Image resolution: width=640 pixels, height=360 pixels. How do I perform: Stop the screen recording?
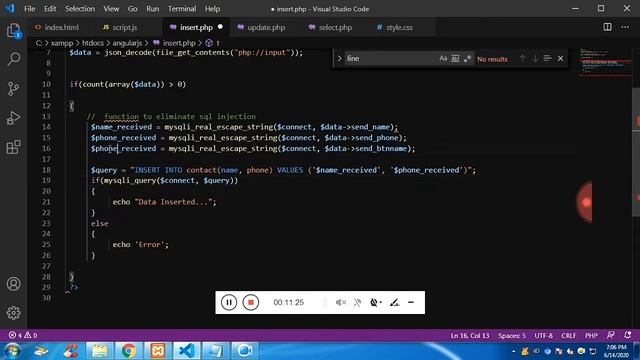point(251,302)
